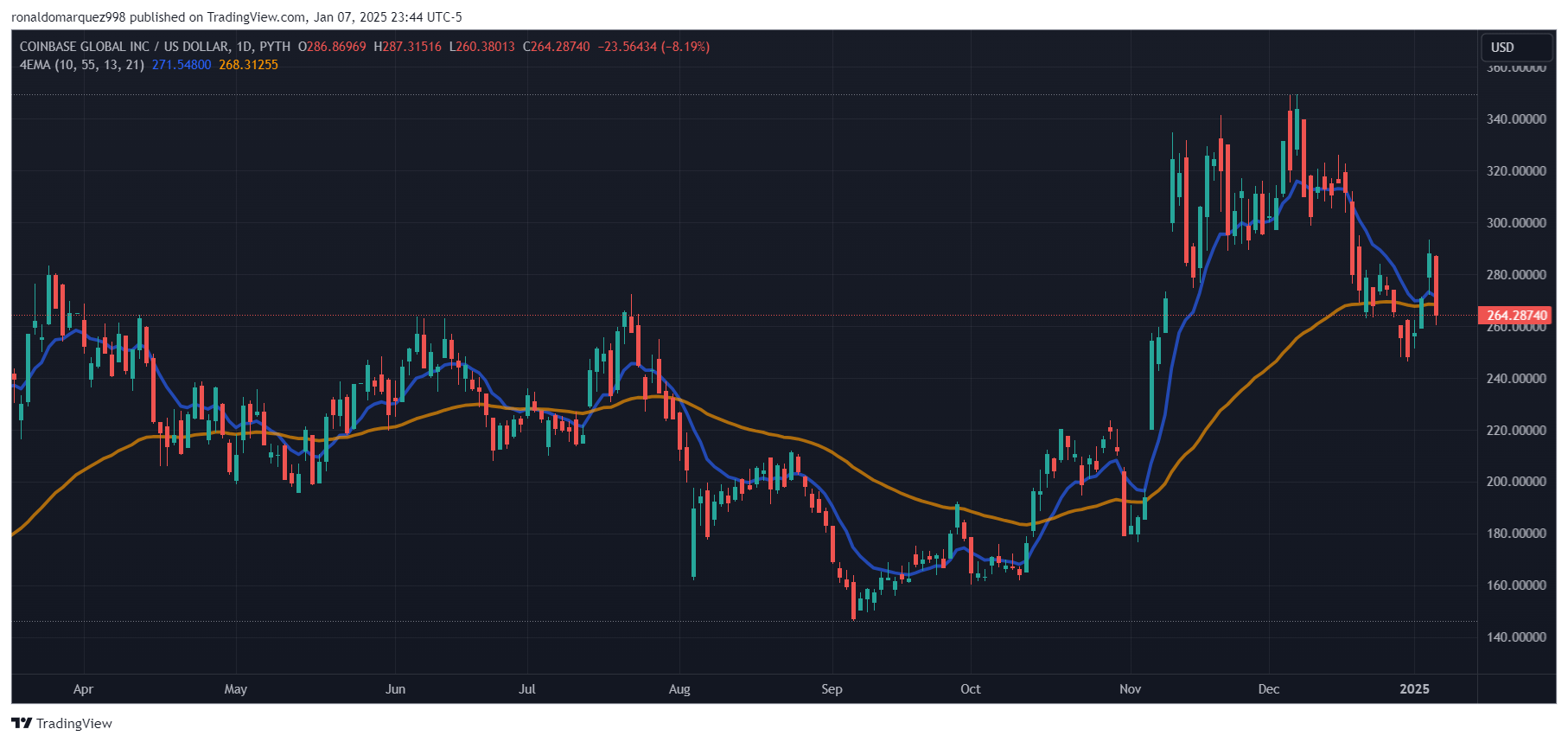Click the orange EMA value 268.31255
The image size is (1568, 742).
click(x=248, y=65)
